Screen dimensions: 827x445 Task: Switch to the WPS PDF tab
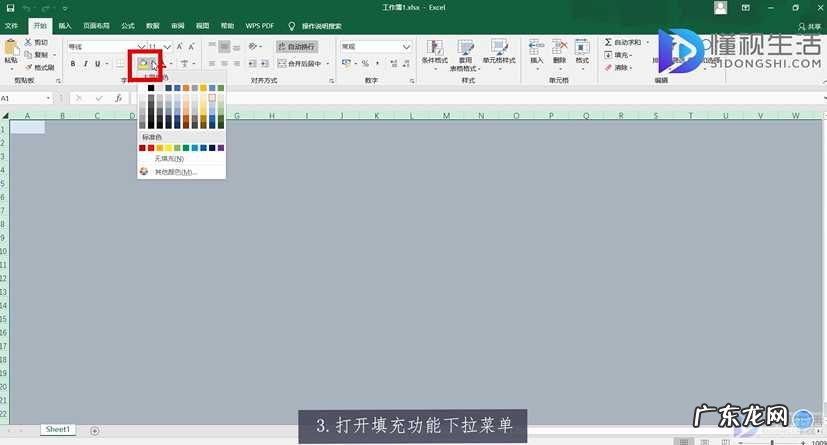tap(259, 26)
